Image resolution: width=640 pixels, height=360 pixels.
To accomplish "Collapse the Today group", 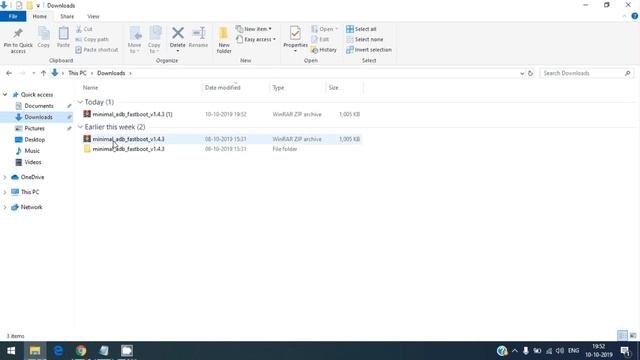I will click(80, 102).
